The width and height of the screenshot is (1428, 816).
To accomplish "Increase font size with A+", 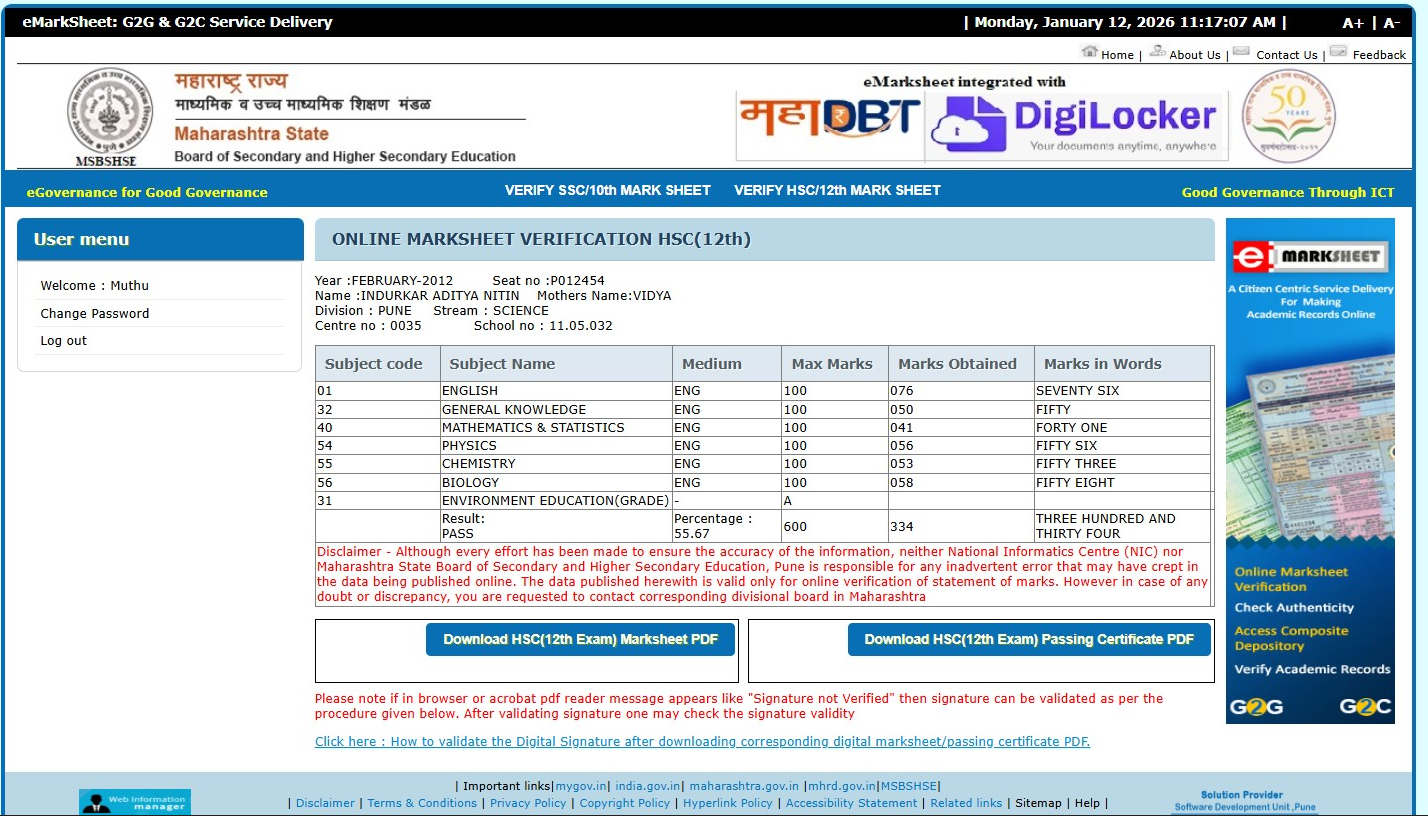I will click(x=1352, y=23).
